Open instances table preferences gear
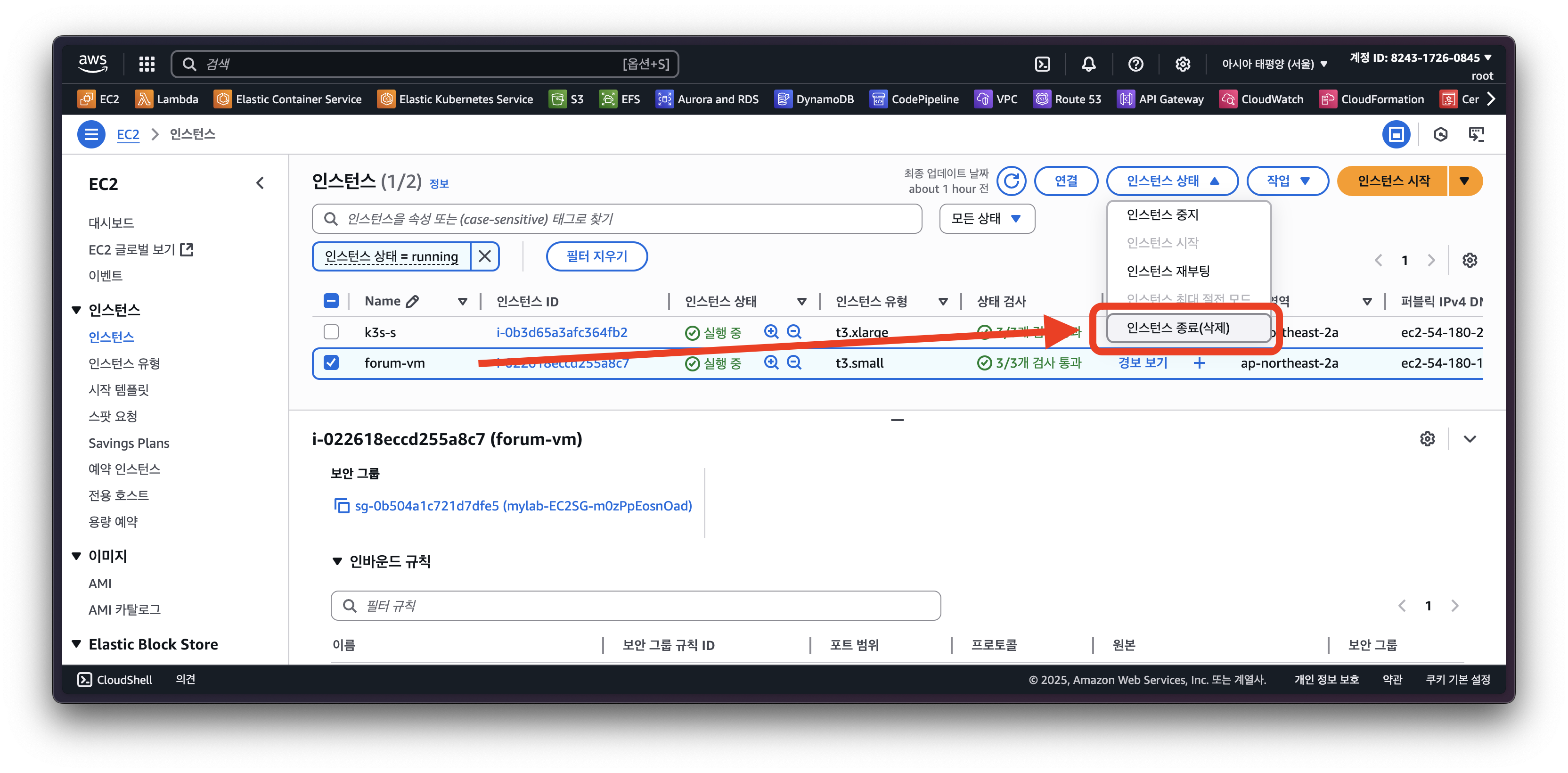 pyautogui.click(x=1470, y=260)
